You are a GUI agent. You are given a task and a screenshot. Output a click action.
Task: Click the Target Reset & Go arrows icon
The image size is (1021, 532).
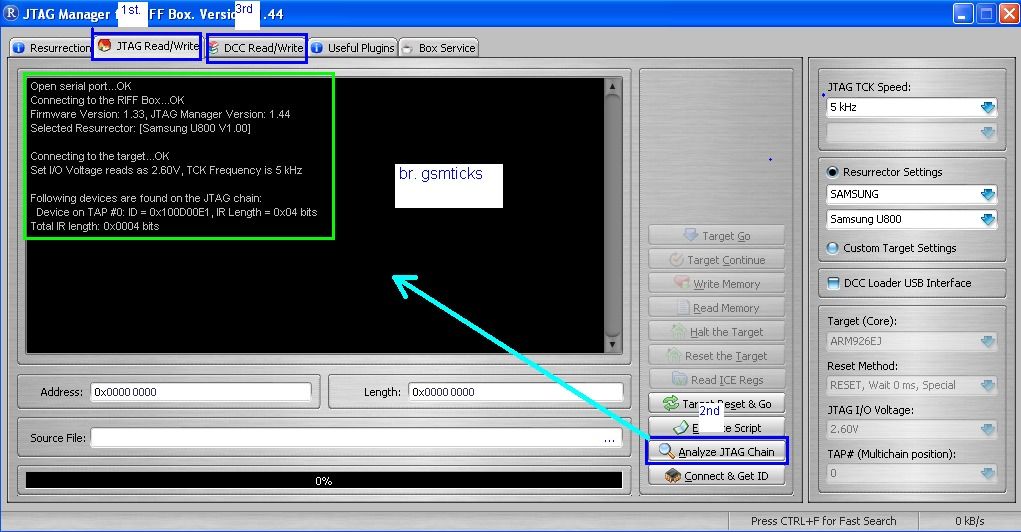671,404
